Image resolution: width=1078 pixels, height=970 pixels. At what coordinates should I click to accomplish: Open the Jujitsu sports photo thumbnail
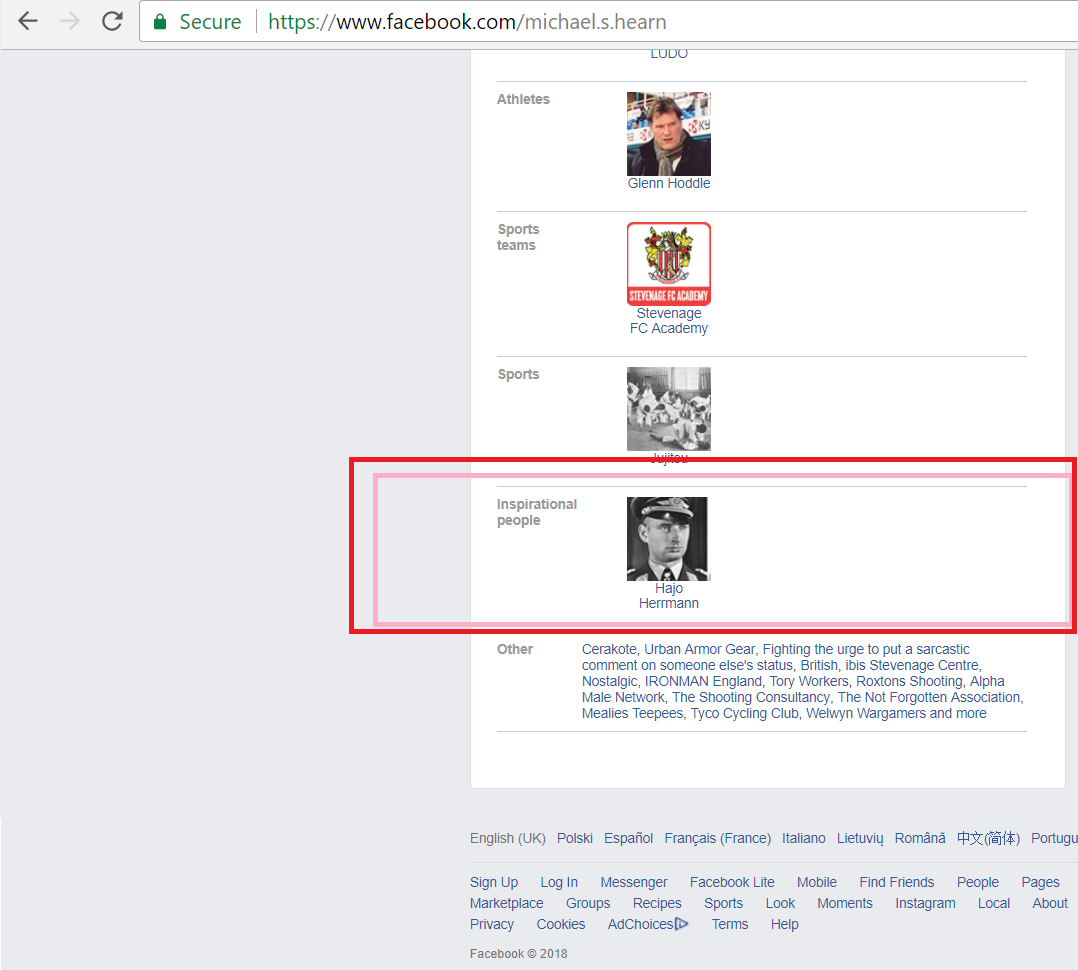[668, 409]
